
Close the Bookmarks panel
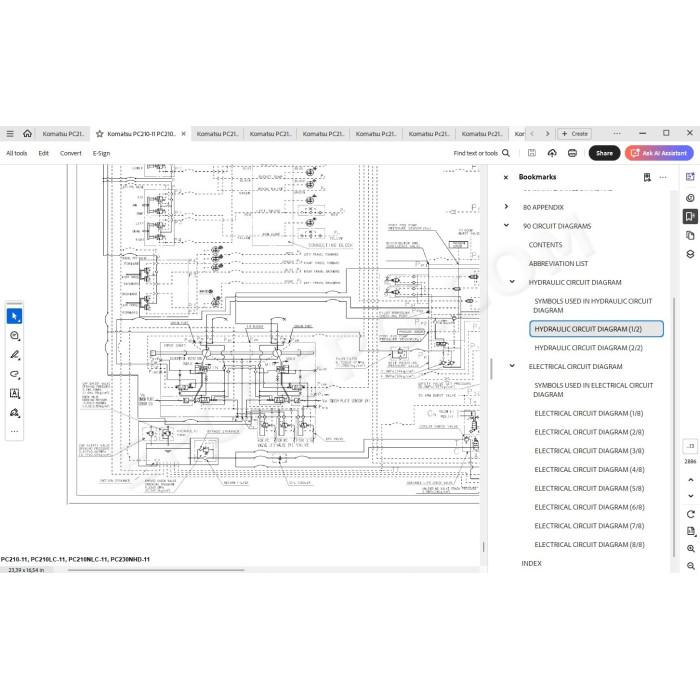click(506, 177)
